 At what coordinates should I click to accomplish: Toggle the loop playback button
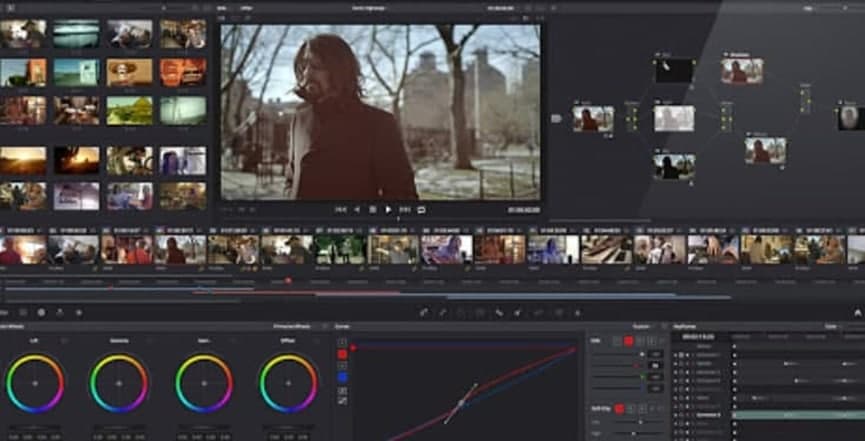click(421, 210)
